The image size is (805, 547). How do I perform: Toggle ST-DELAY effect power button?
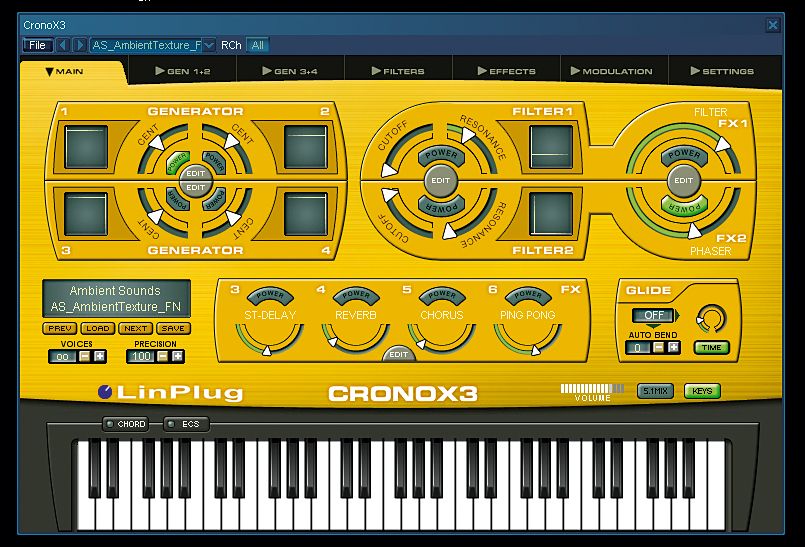(x=270, y=295)
